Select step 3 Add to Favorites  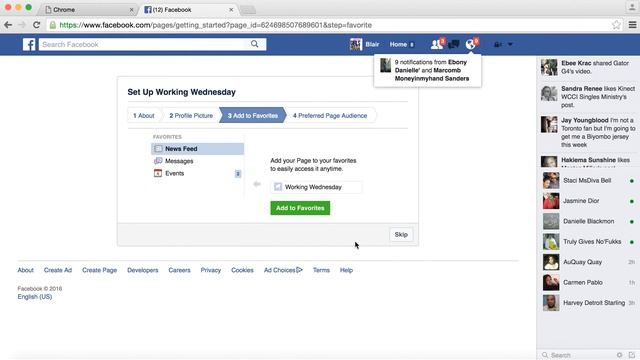pyautogui.click(x=253, y=116)
